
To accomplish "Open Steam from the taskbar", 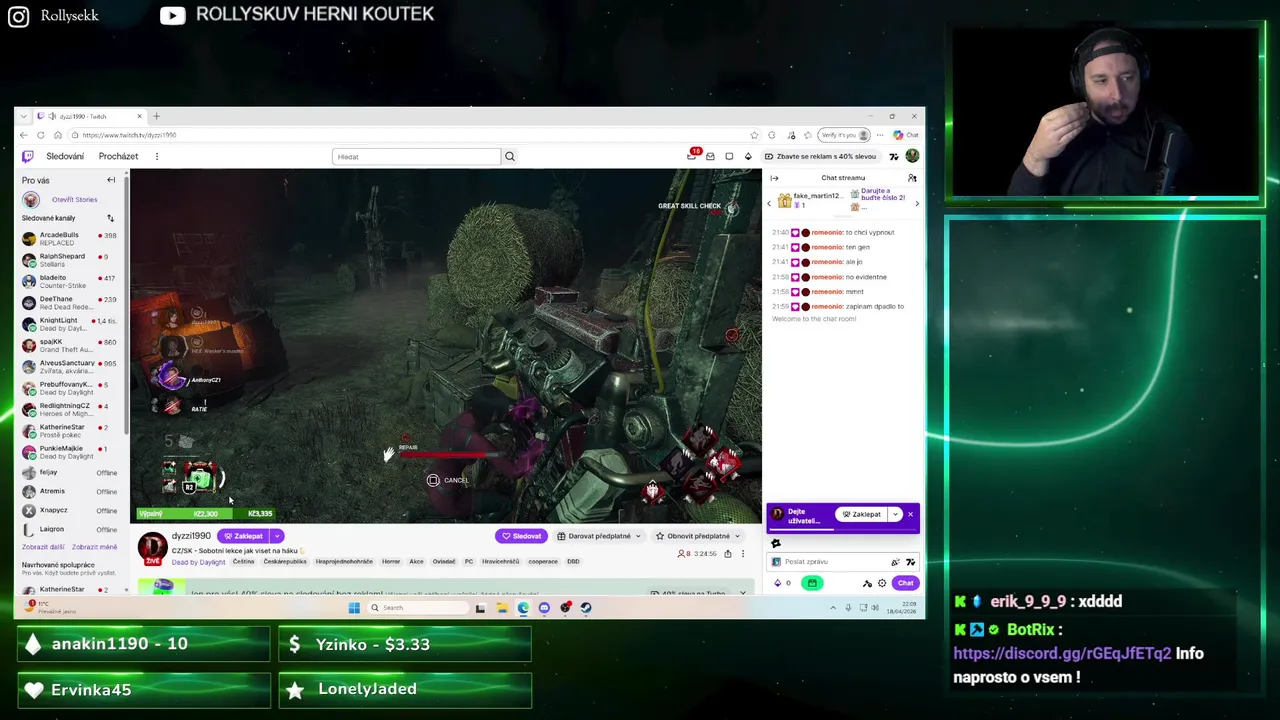I will point(586,607).
